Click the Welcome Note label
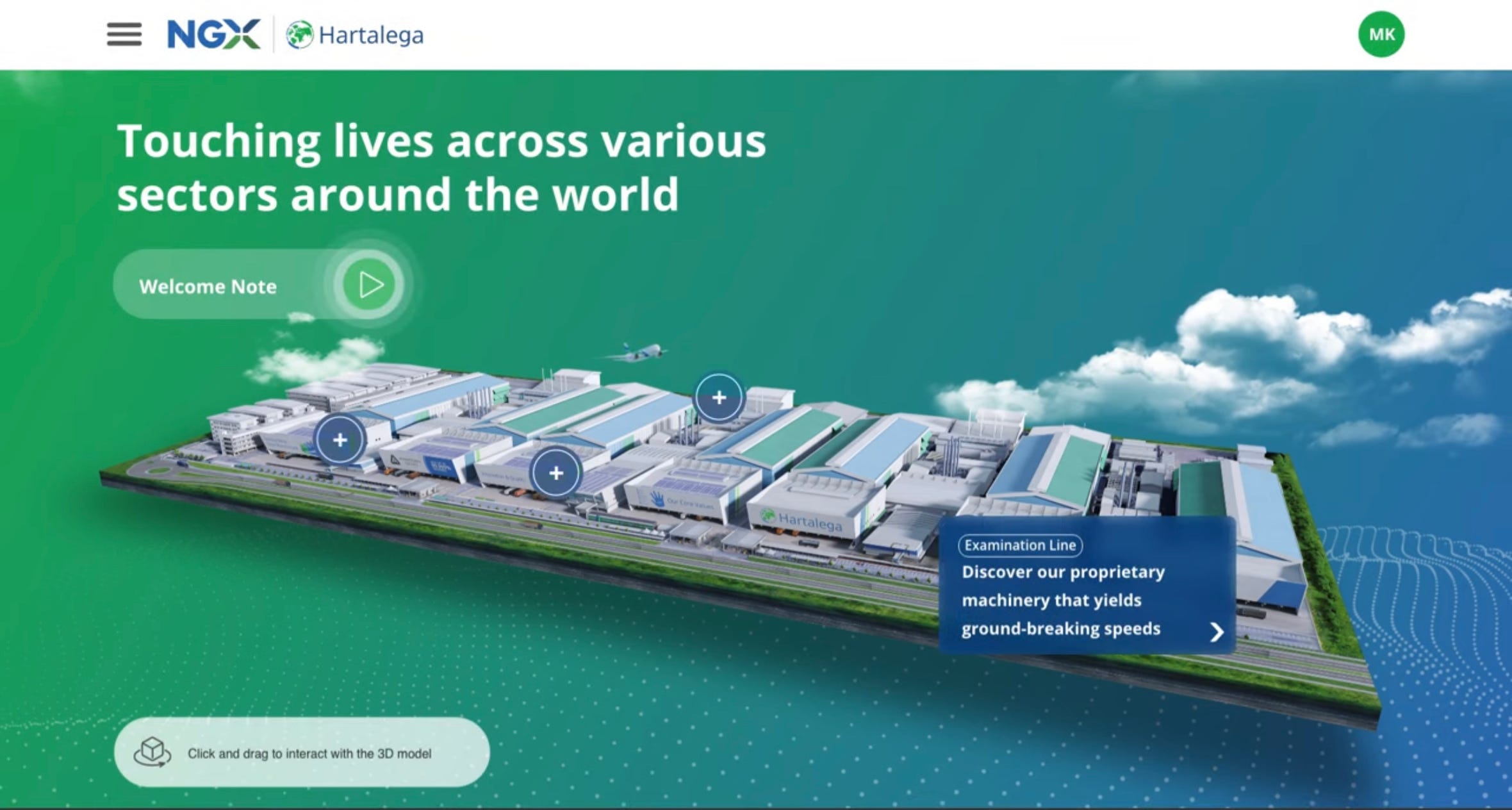Image resolution: width=1512 pixels, height=810 pixels. (208, 286)
